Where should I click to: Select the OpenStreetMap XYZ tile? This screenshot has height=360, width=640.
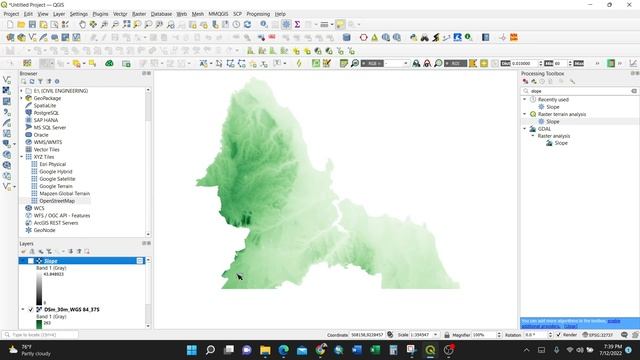pos(57,201)
